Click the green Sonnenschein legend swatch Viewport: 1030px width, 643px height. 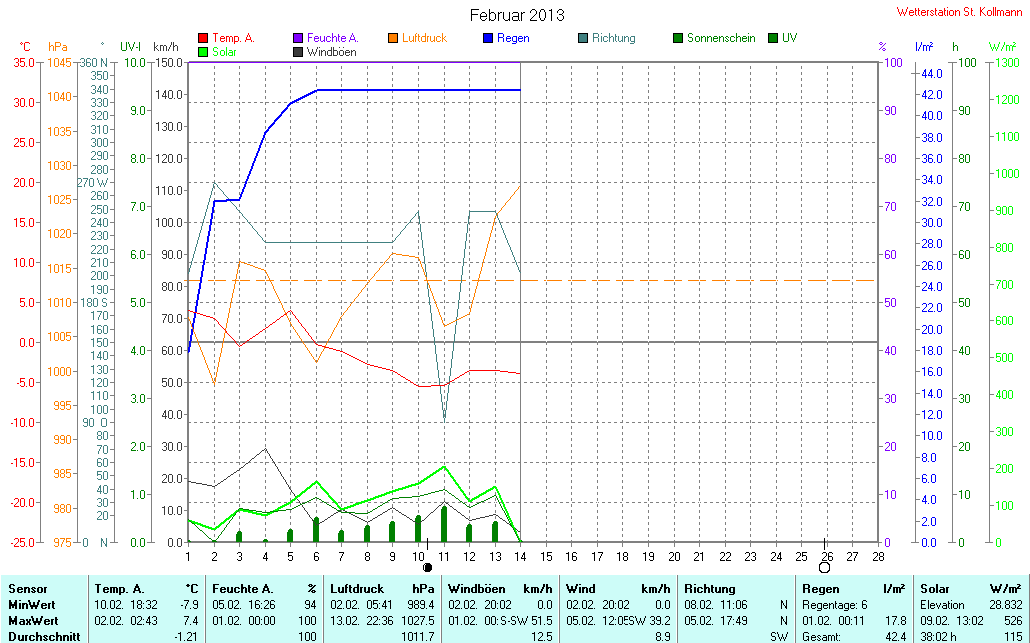679,38
